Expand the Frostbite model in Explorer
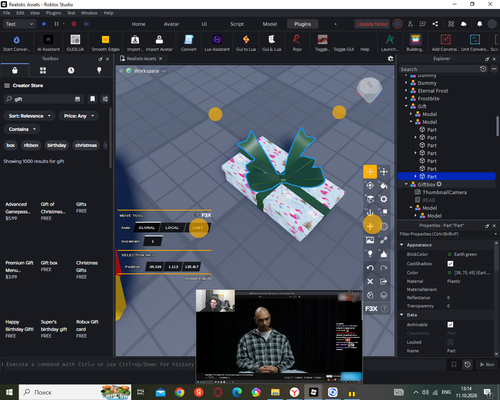Viewport: 500px width, 400px height. click(x=406, y=99)
